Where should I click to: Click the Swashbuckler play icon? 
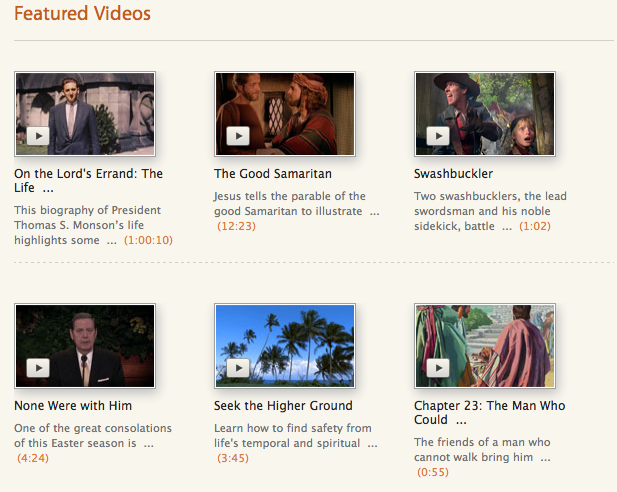click(x=438, y=136)
